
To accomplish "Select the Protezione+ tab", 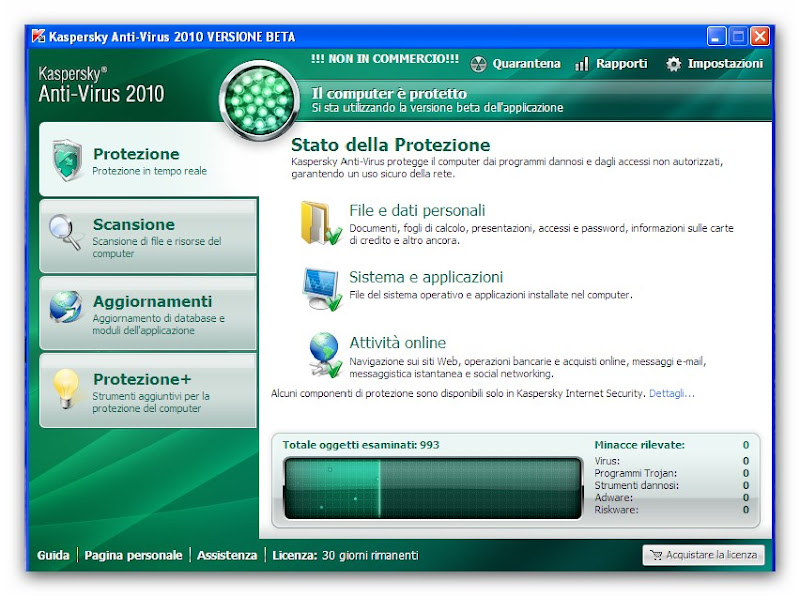I will click(148, 391).
